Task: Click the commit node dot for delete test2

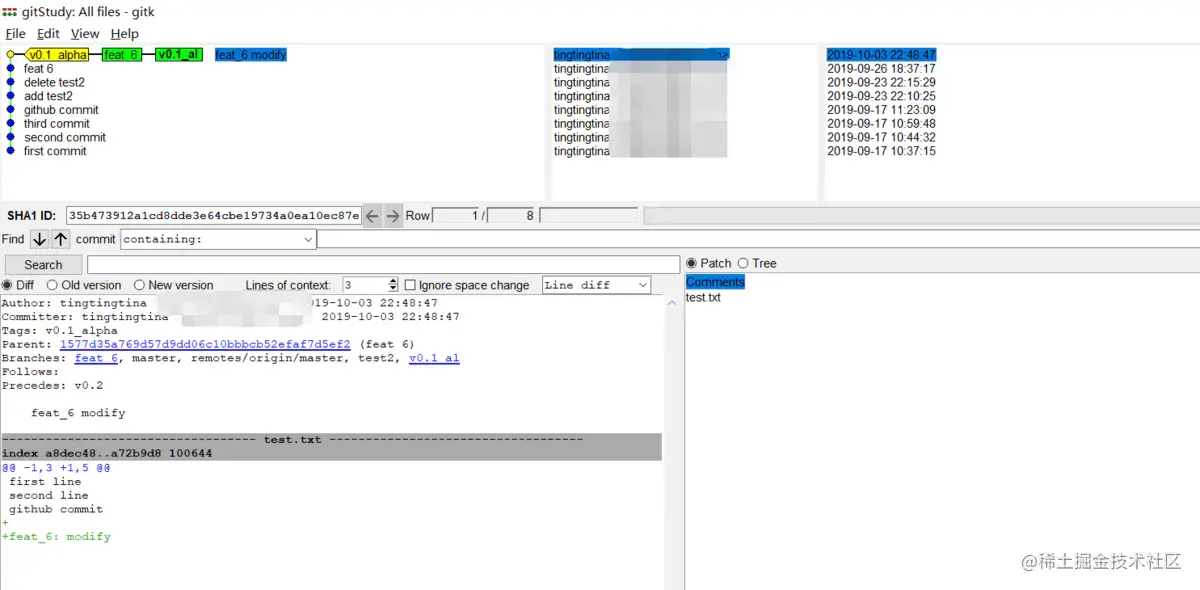Action: point(11,83)
